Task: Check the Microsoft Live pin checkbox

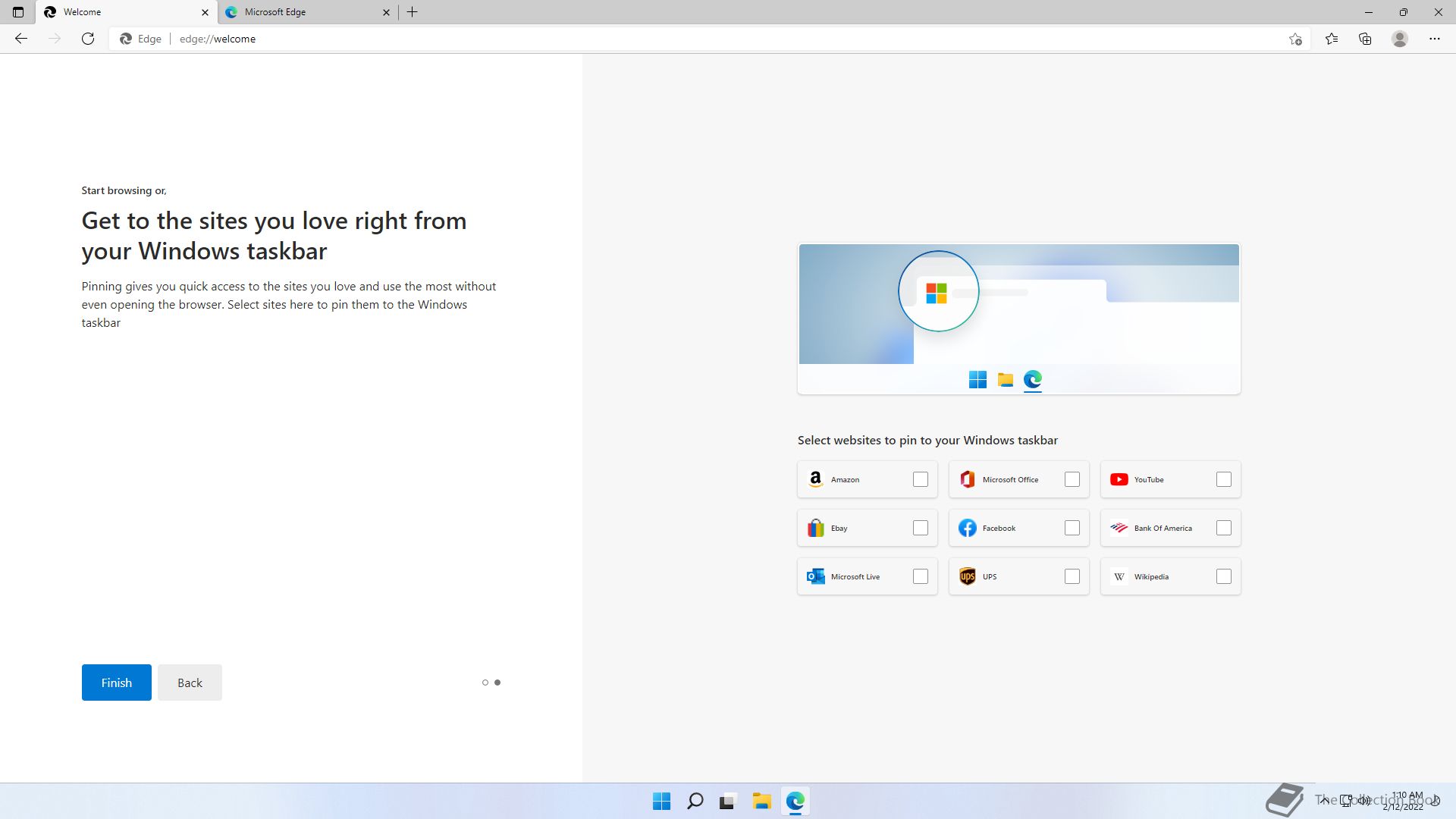Action: coord(921,576)
